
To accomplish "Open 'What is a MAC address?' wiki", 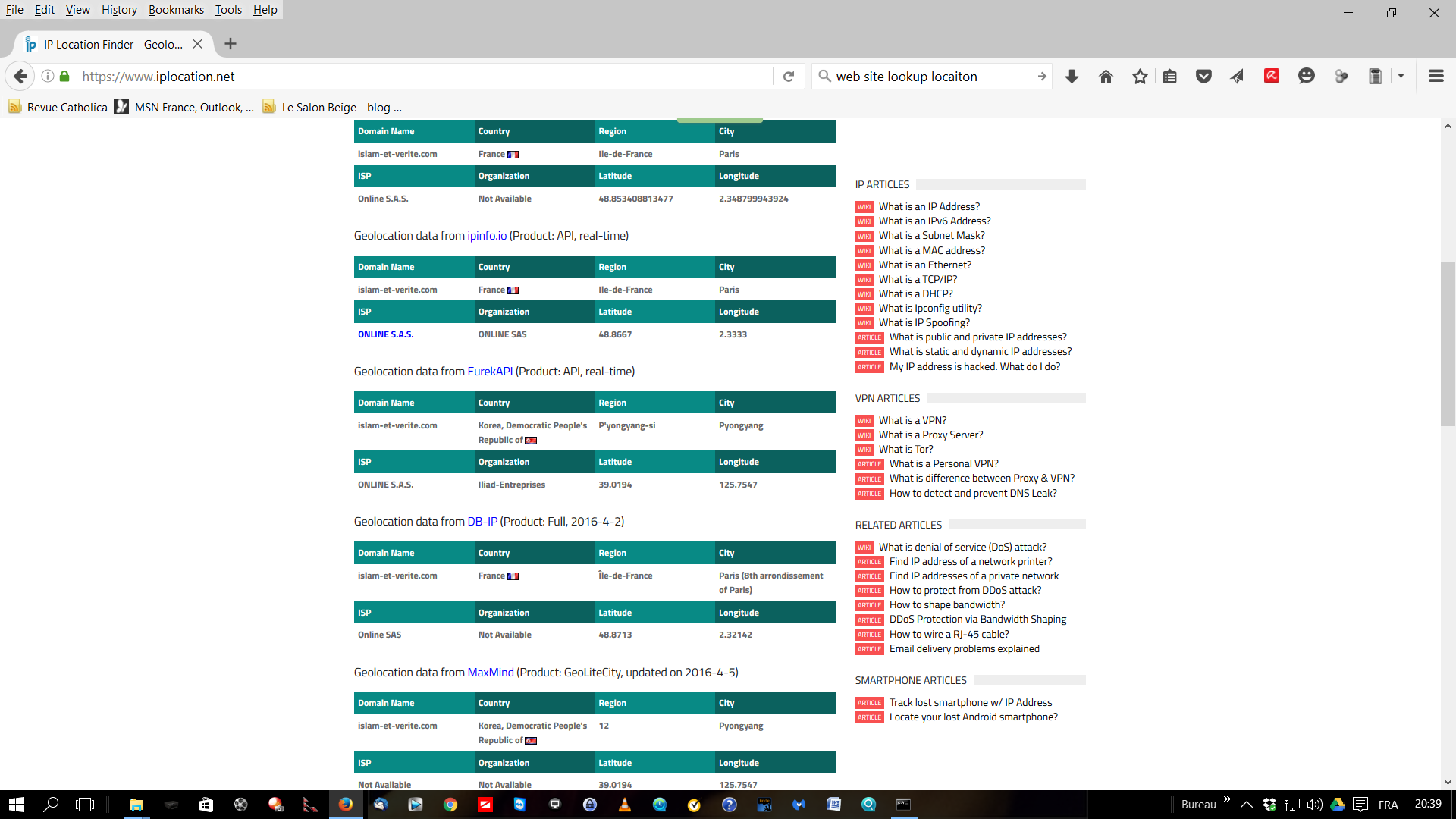I will click(932, 250).
